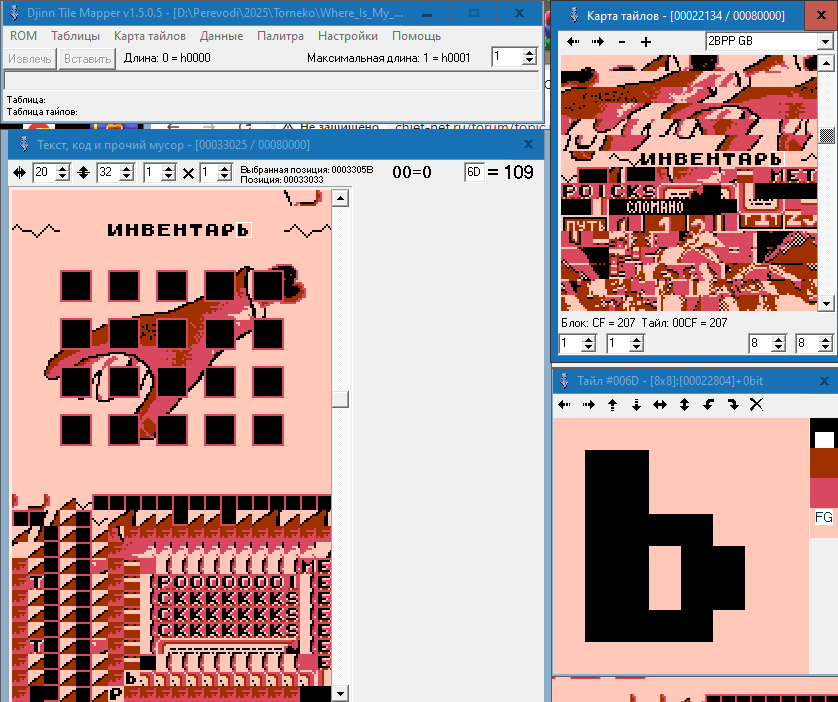Click the ПУТЬ tile in tile map
838x702 pixels.
[585, 226]
